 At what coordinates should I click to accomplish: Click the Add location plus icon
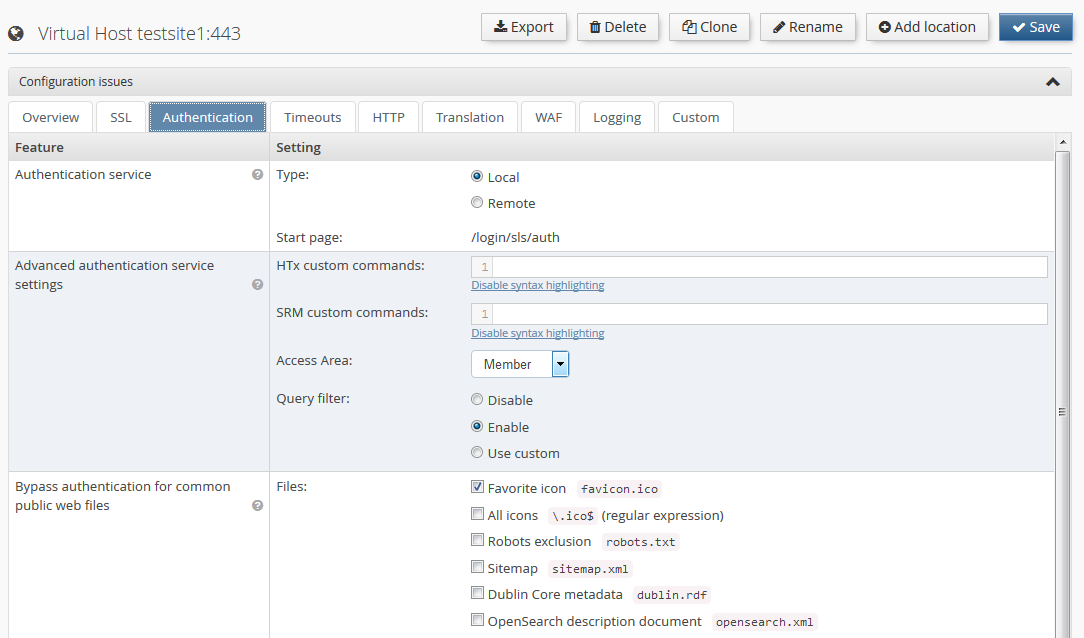point(883,27)
